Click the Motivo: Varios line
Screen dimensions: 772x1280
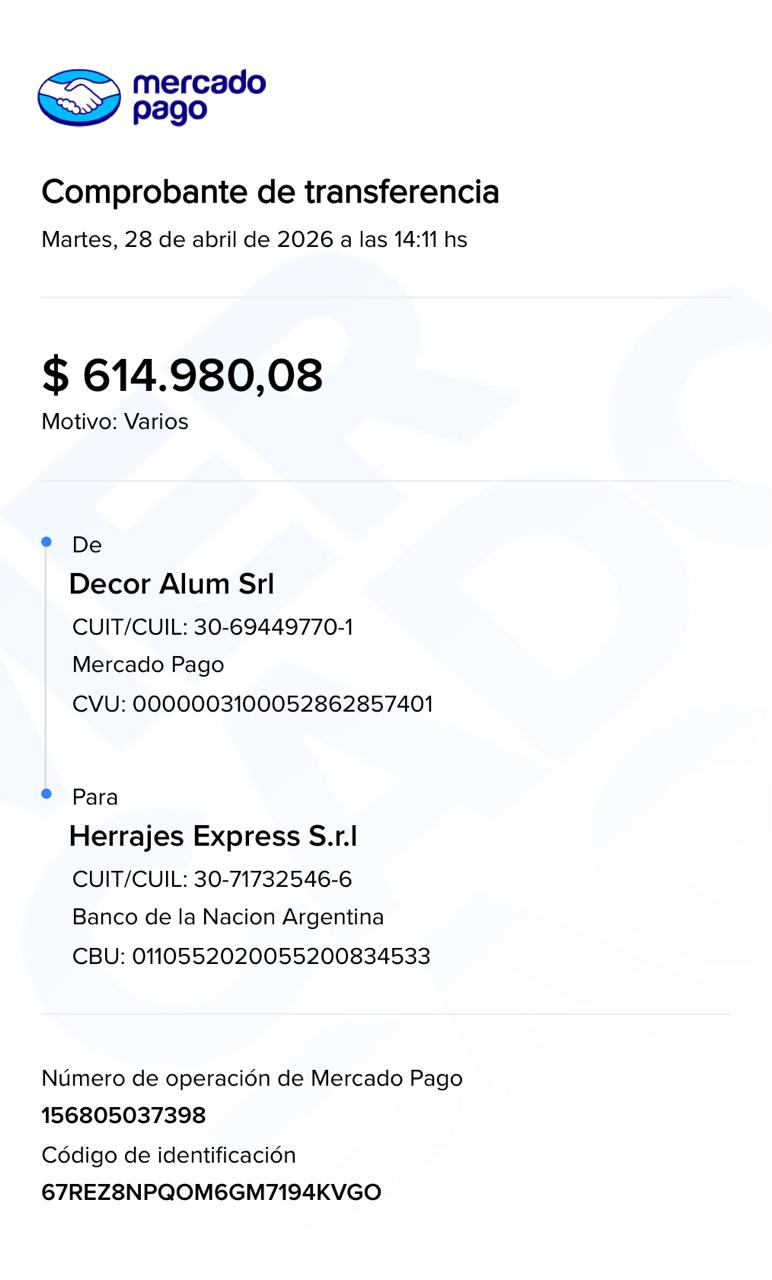115,422
